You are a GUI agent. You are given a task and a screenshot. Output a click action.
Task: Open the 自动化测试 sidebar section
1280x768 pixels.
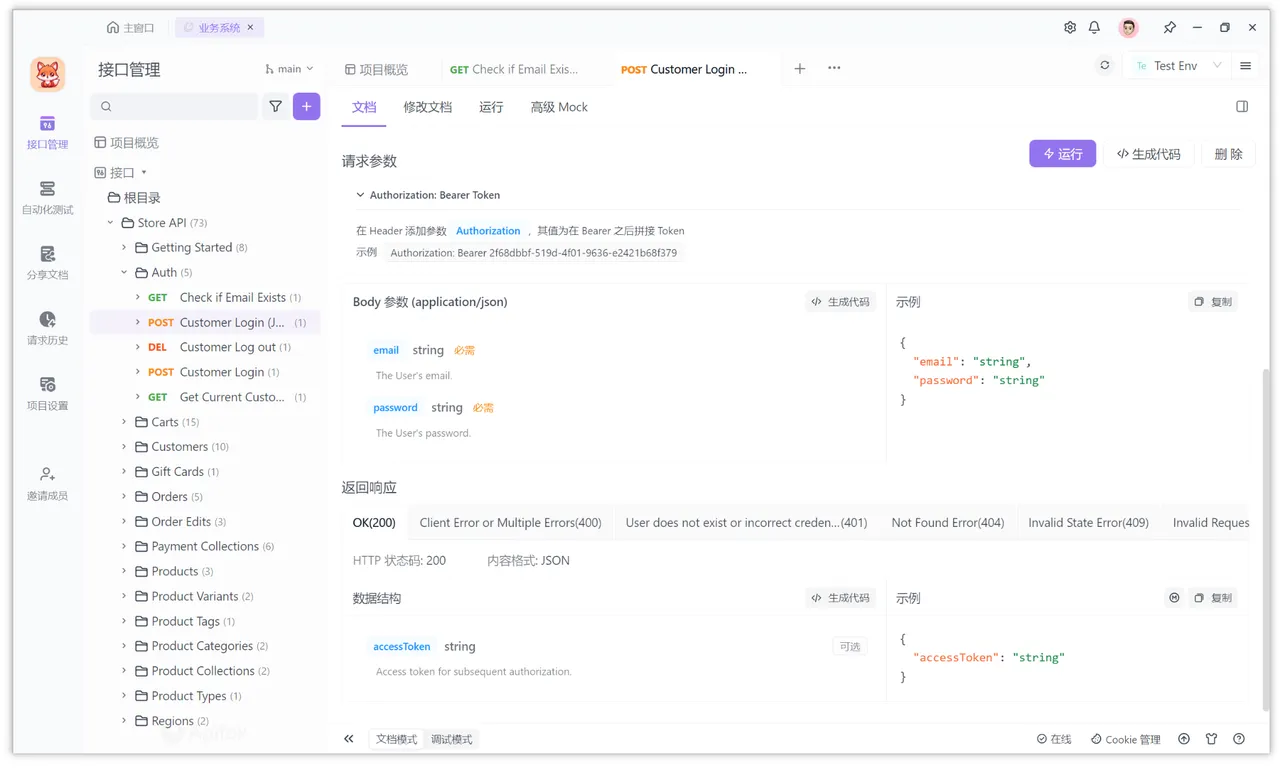[47, 197]
